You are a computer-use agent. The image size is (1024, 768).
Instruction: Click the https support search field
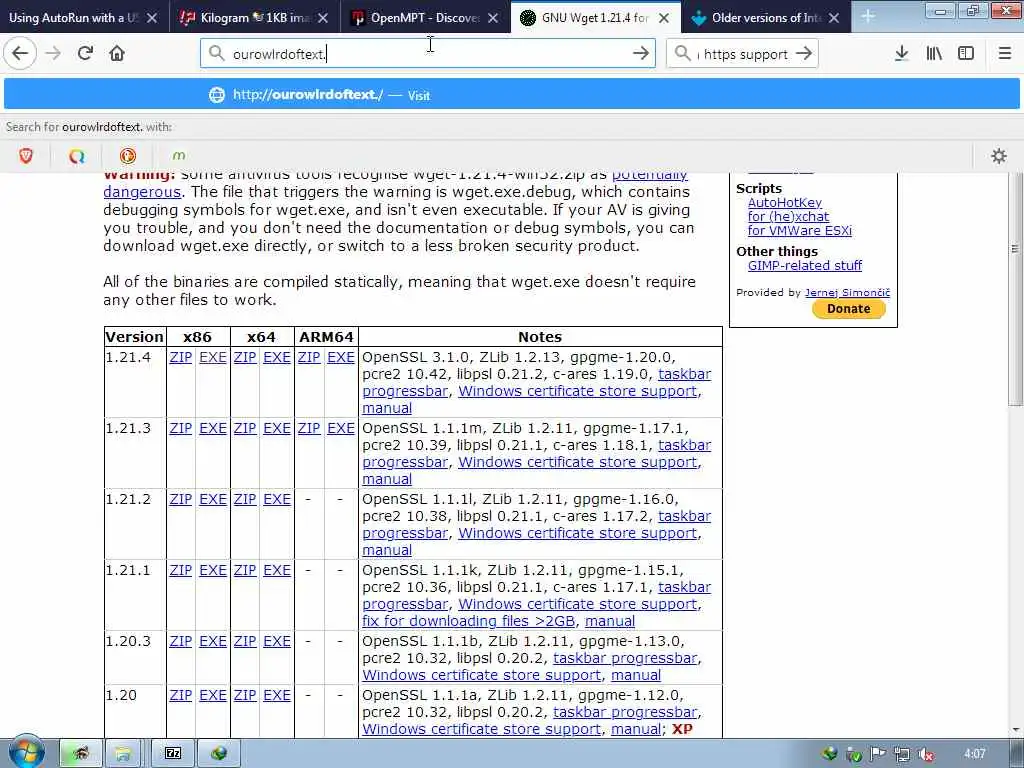pyautogui.click(x=741, y=54)
